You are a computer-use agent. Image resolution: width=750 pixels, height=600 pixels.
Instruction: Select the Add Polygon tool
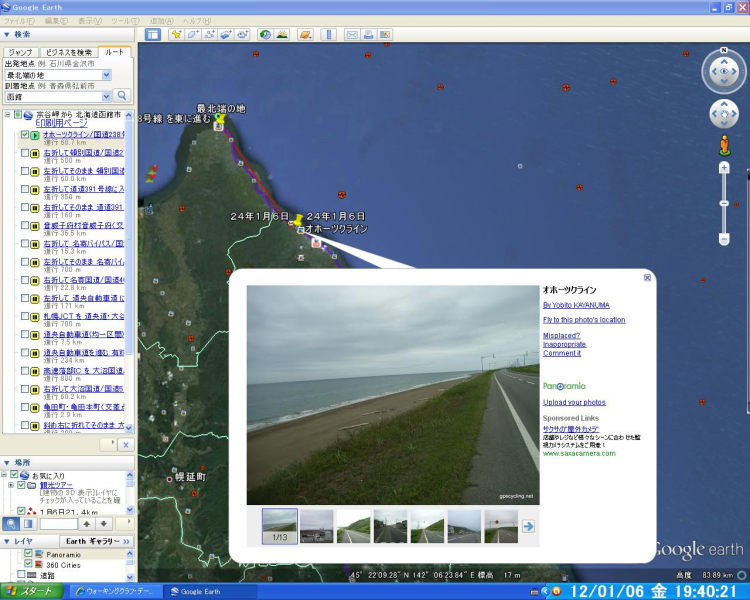coord(193,34)
